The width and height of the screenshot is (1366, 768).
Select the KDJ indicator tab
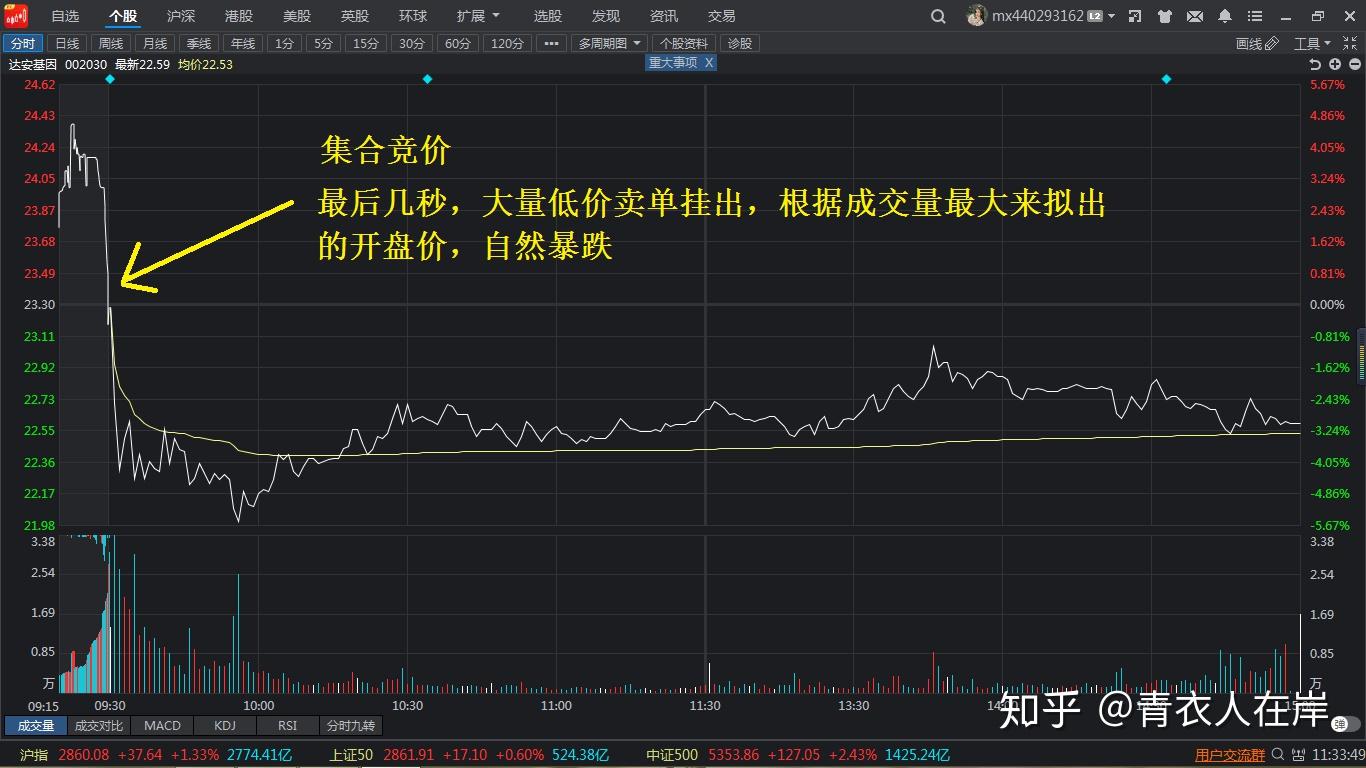pyautogui.click(x=224, y=726)
